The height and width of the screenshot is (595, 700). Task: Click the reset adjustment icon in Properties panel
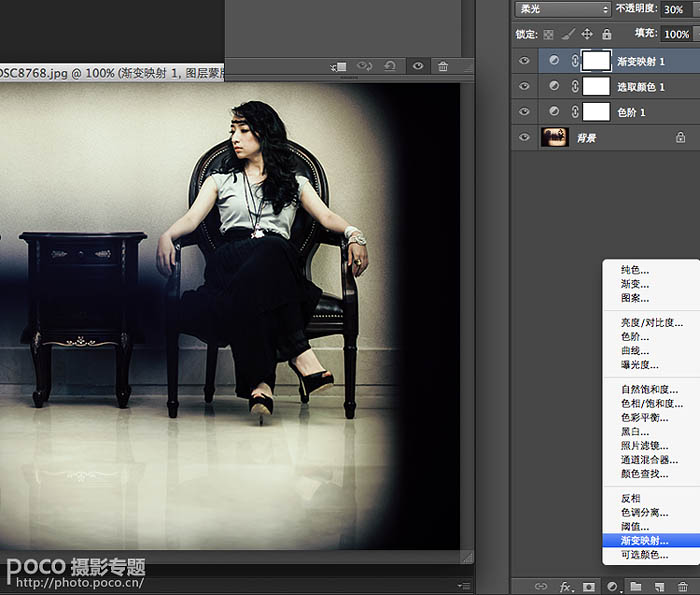coord(391,66)
